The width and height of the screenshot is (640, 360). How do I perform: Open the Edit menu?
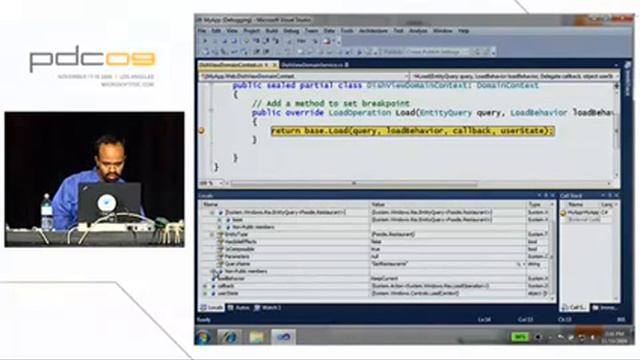216,31
